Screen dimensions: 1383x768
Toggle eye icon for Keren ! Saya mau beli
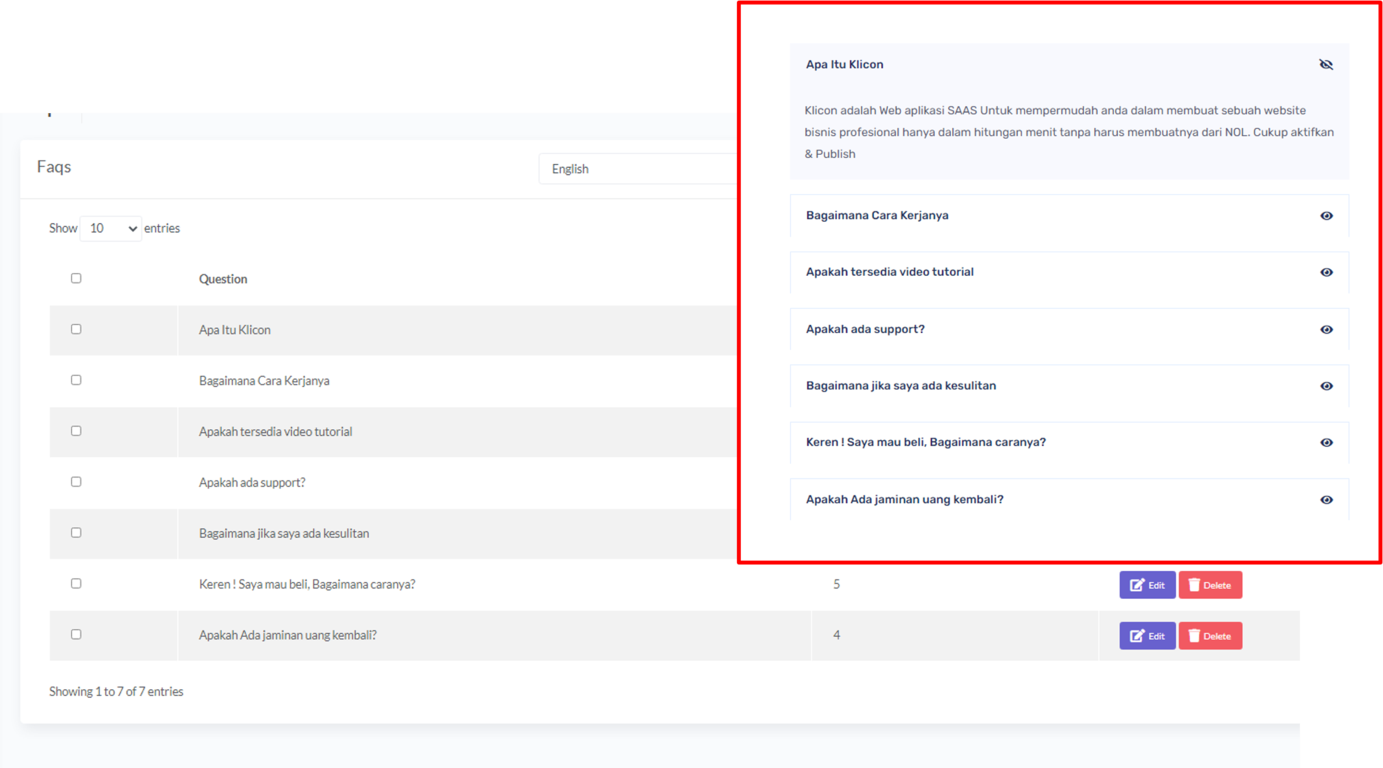coord(1326,442)
